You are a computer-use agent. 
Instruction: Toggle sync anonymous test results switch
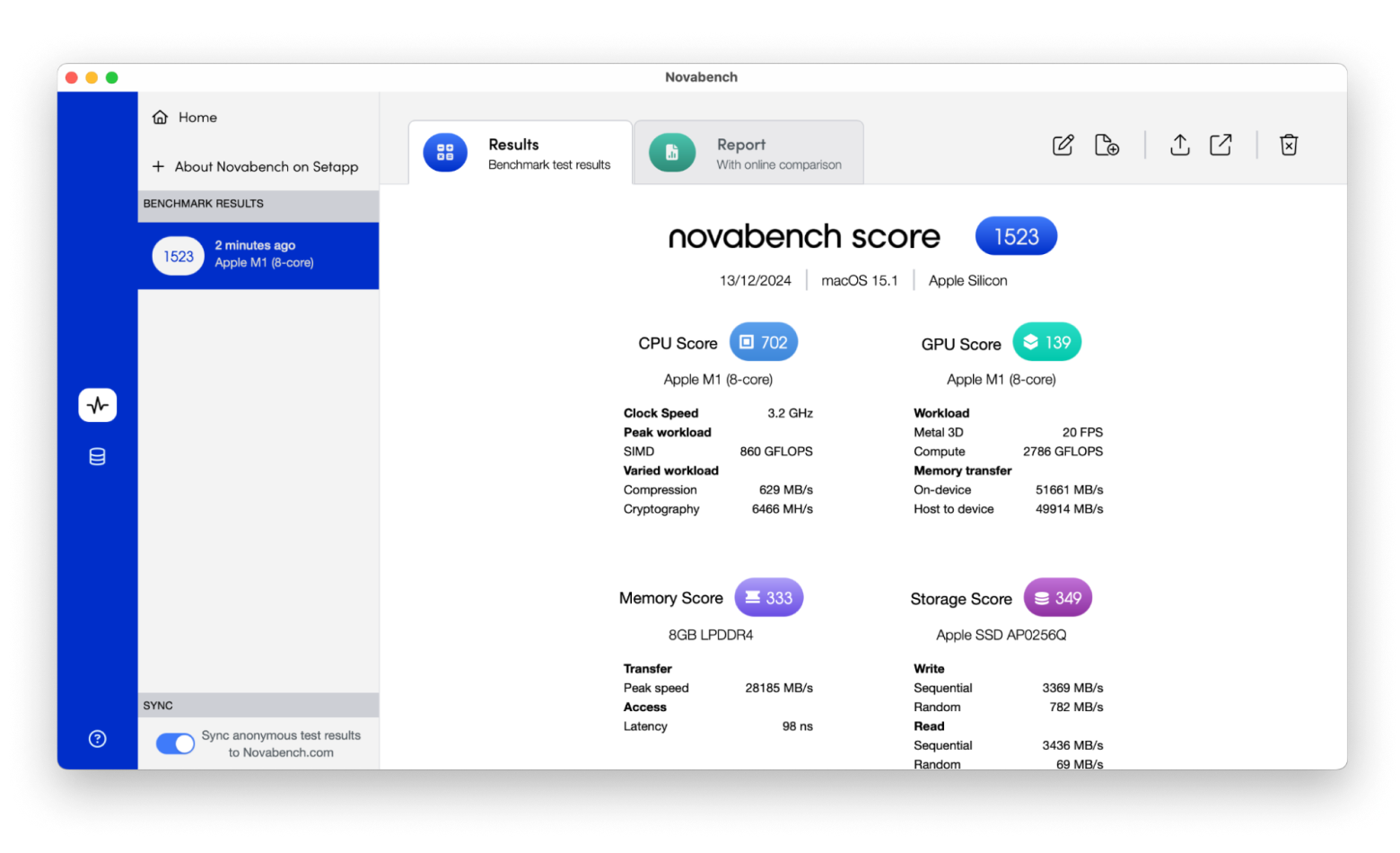click(x=175, y=743)
